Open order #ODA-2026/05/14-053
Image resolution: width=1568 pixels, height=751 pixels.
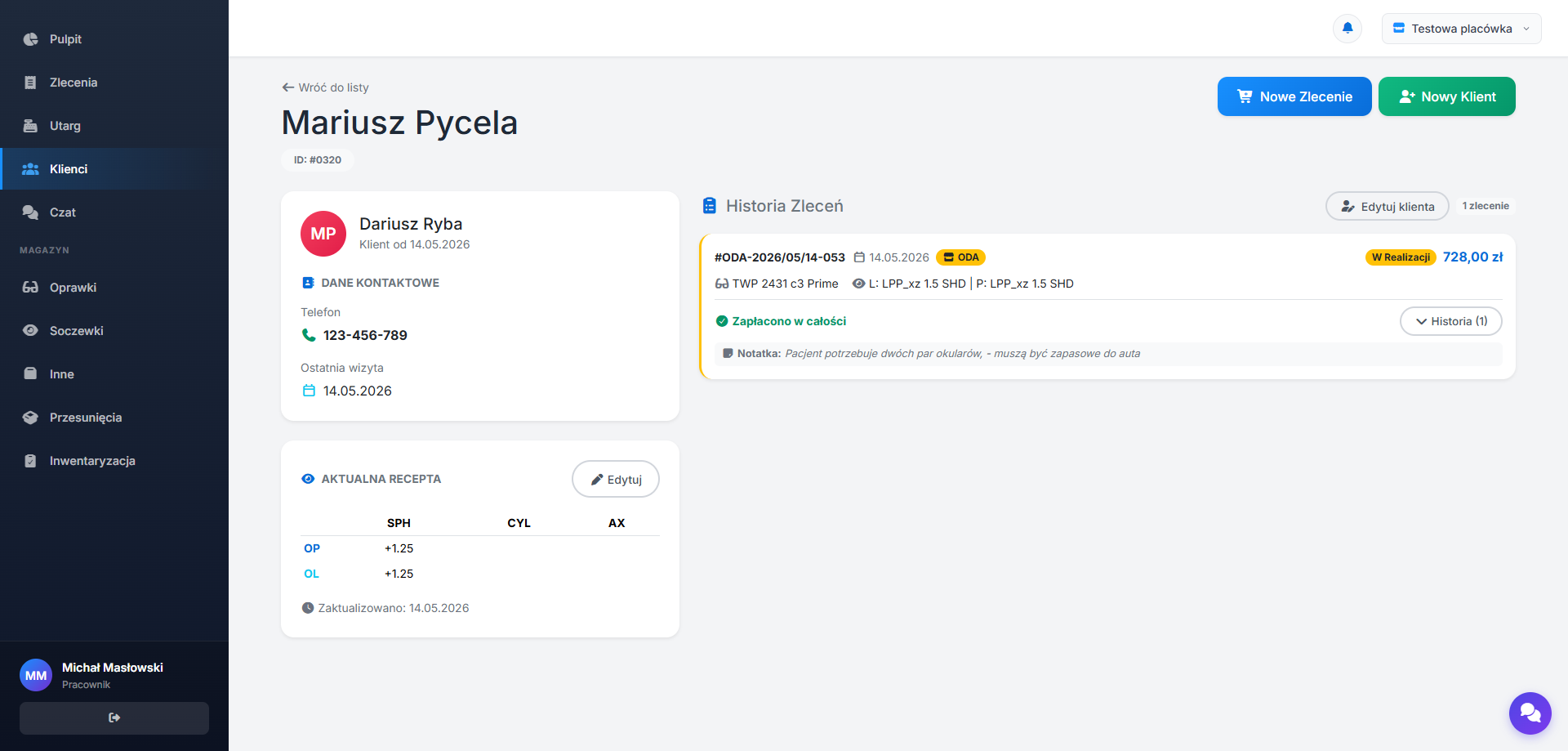tap(780, 257)
